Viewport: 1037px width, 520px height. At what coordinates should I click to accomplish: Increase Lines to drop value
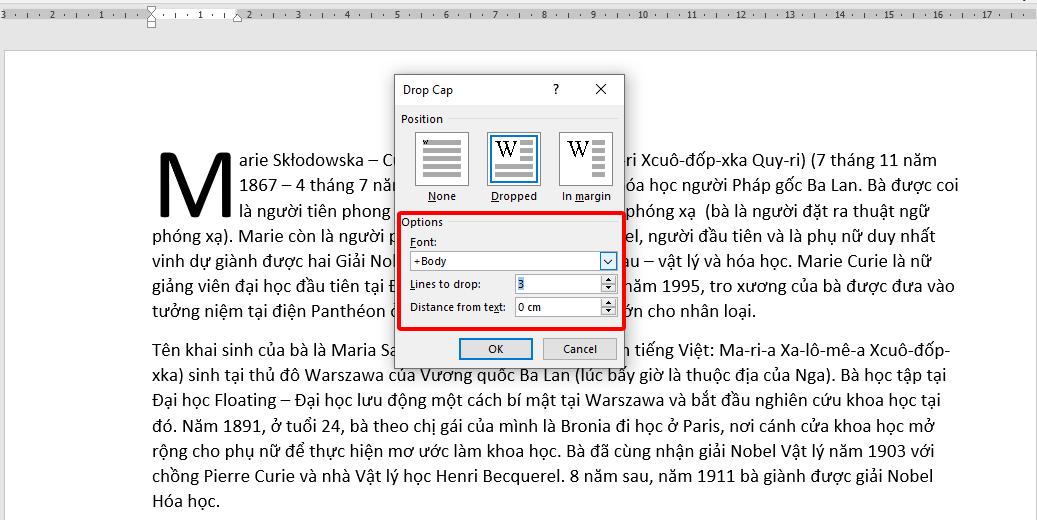click(x=608, y=280)
